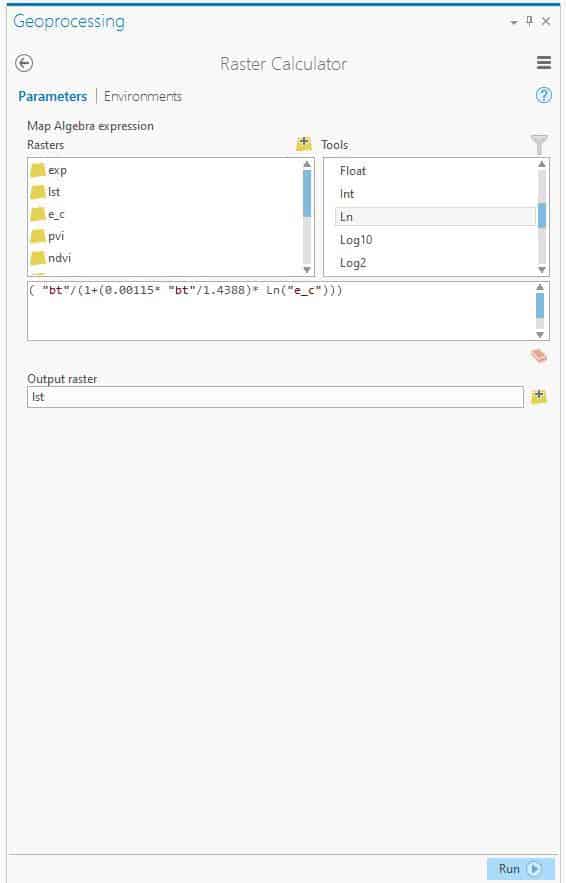The image size is (566, 883).
Task: Open tool help question mark icon
Action: point(543,96)
